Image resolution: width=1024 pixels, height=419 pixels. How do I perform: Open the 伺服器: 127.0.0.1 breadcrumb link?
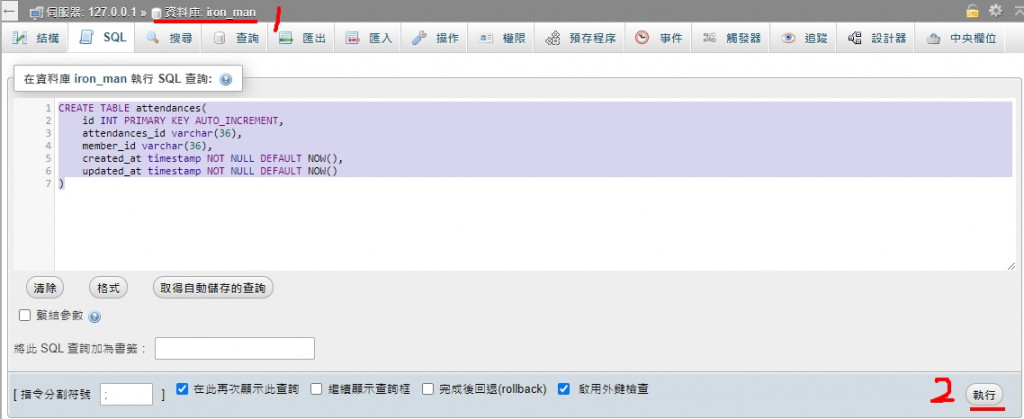point(89,12)
